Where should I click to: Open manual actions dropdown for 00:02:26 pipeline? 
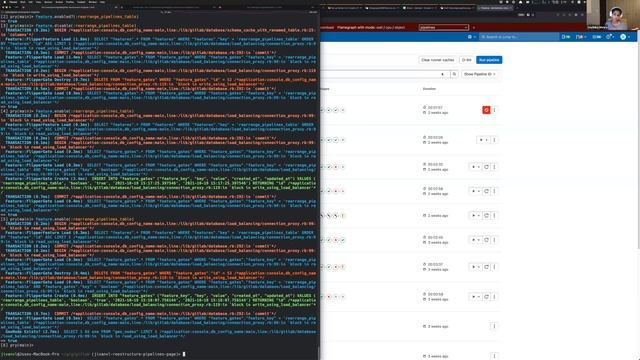(483, 140)
